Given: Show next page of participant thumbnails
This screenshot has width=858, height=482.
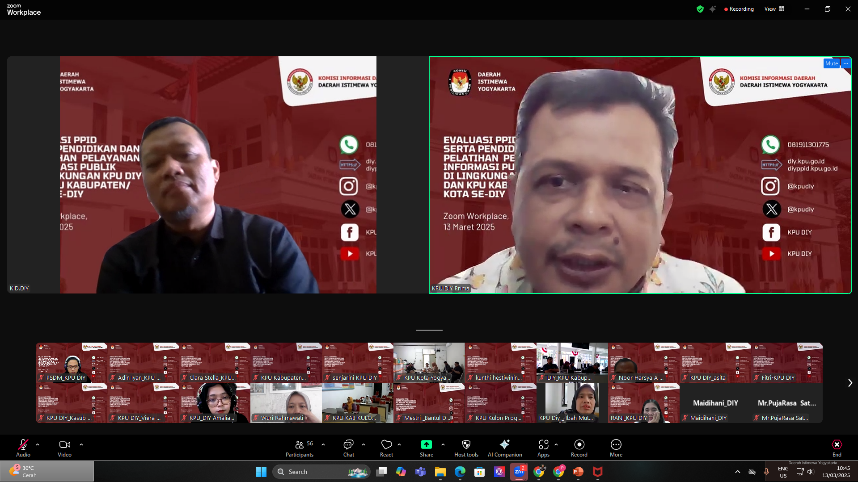Looking at the screenshot, I should 849,383.
